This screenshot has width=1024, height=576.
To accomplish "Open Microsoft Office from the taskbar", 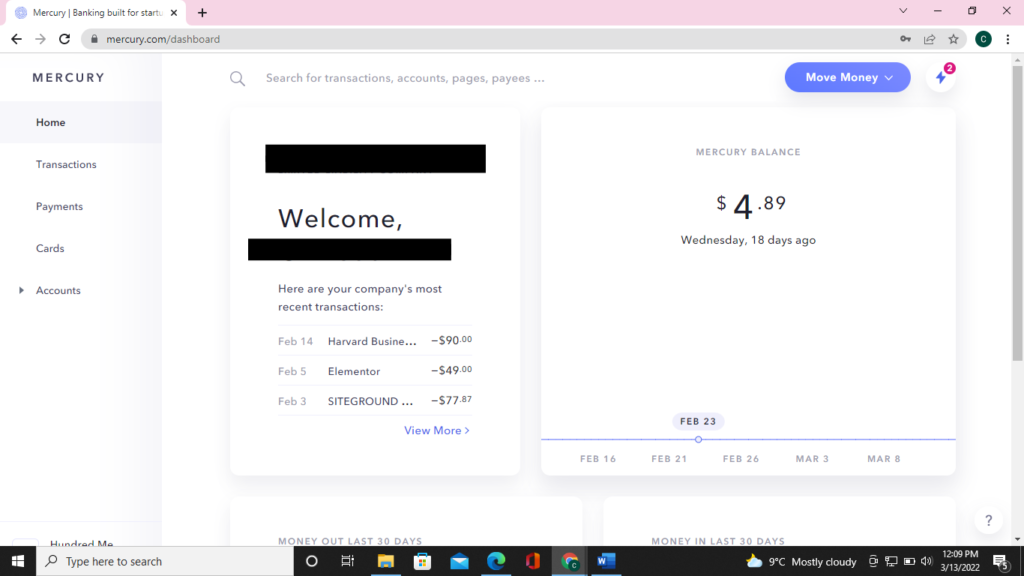I will pos(533,561).
